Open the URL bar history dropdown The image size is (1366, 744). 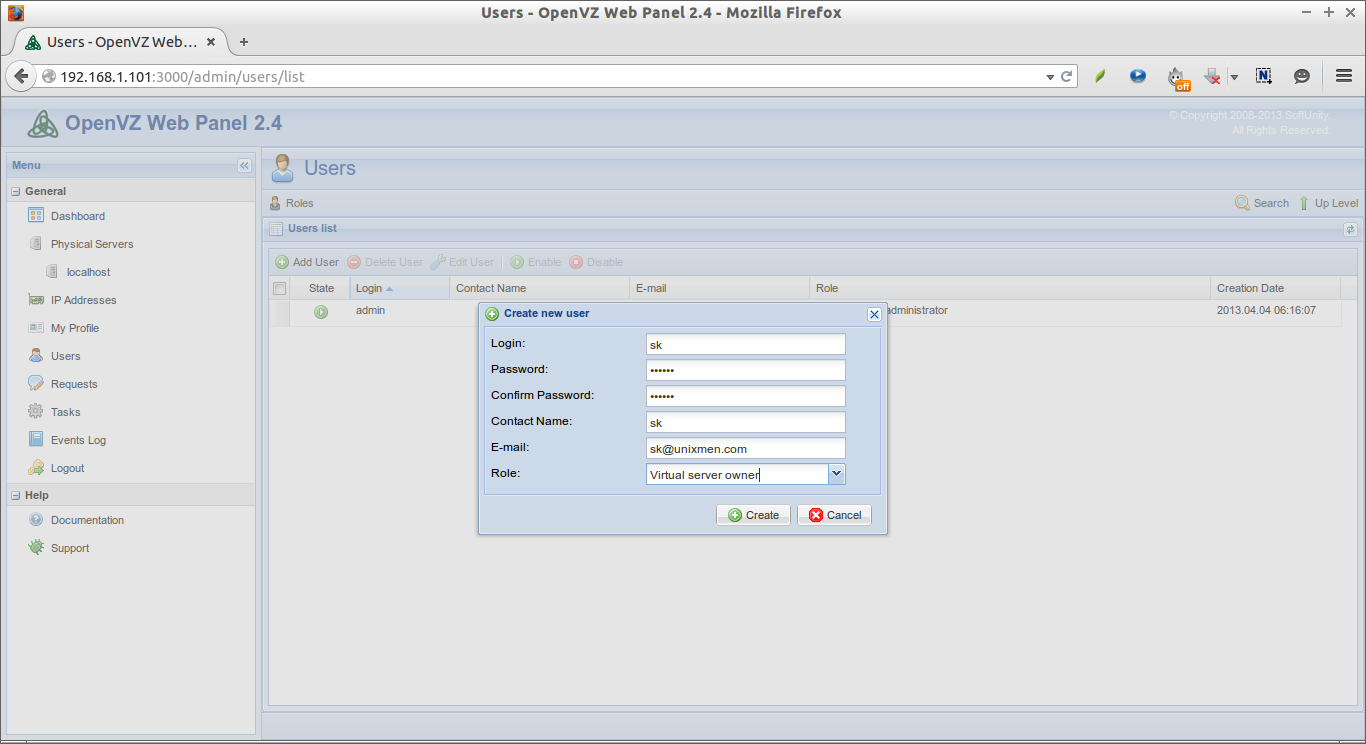click(x=1050, y=77)
